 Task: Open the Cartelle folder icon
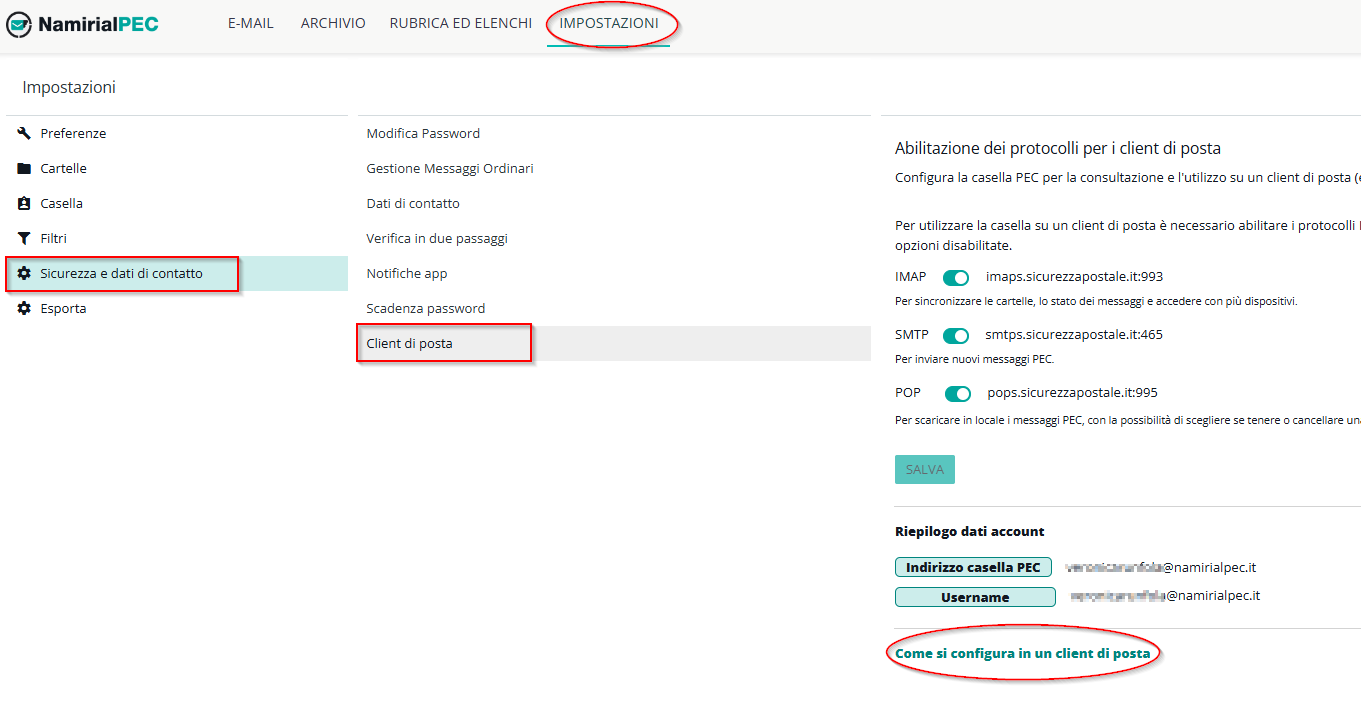click(24, 168)
